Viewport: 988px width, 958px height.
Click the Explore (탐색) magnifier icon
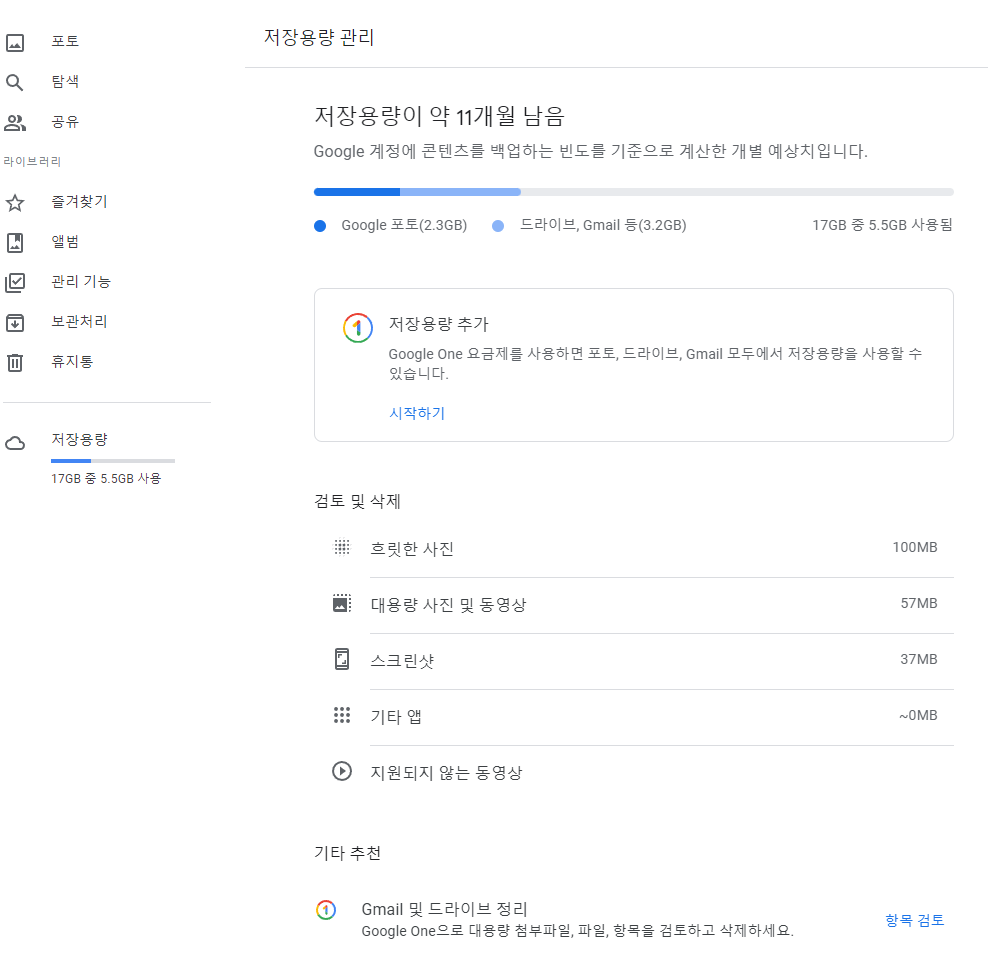14,83
